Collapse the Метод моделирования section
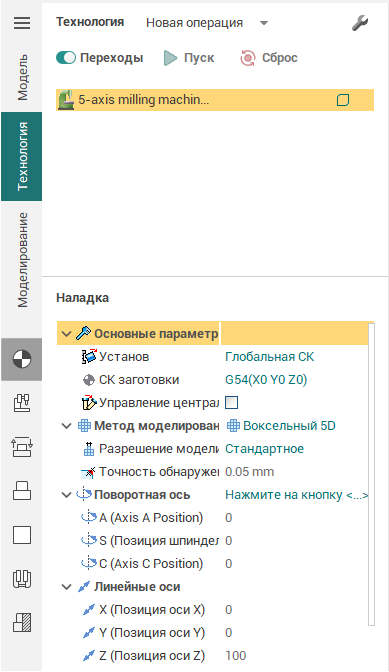389x672 pixels. (x=66, y=426)
